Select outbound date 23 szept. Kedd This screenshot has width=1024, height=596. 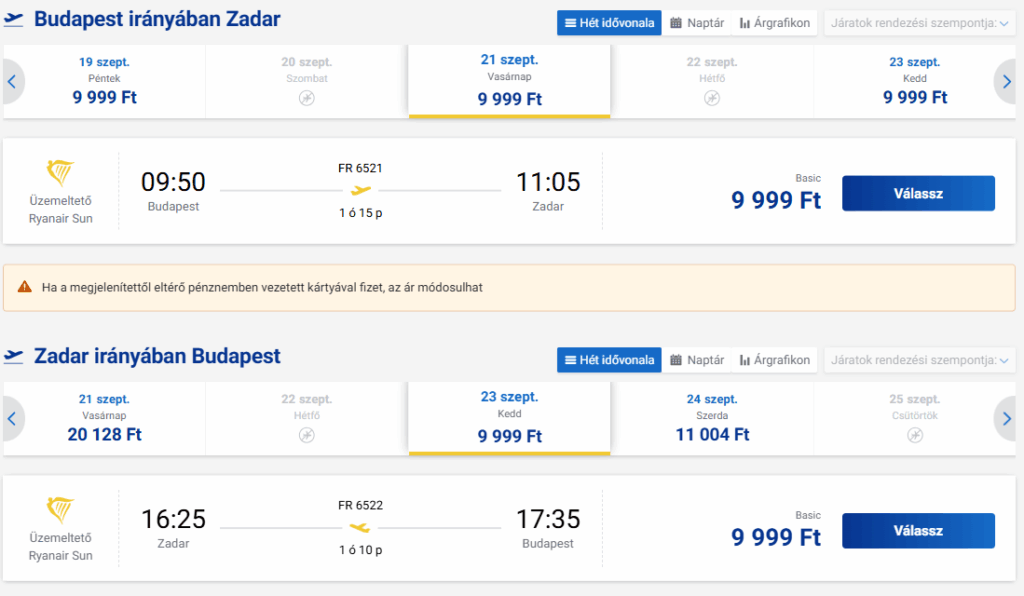[914, 82]
